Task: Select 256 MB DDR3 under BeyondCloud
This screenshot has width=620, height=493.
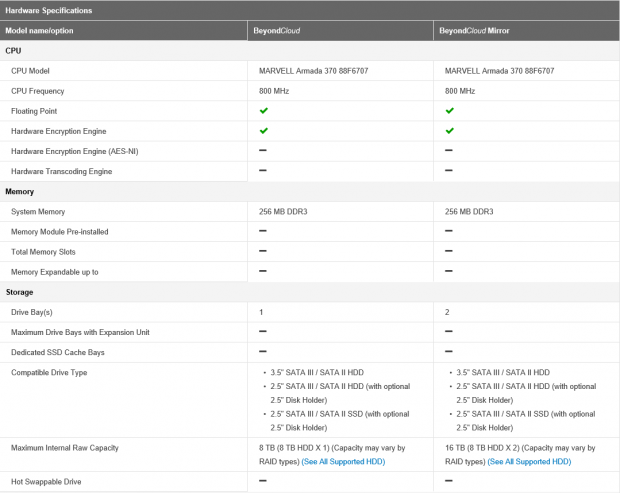Action: [x=283, y=212]
